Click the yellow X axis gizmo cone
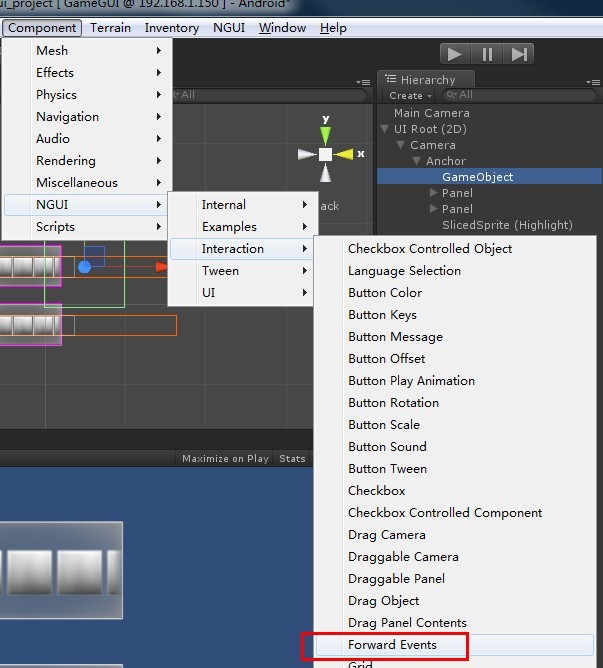The width and height of the screenshot is (603, 668). click(346, 154)
